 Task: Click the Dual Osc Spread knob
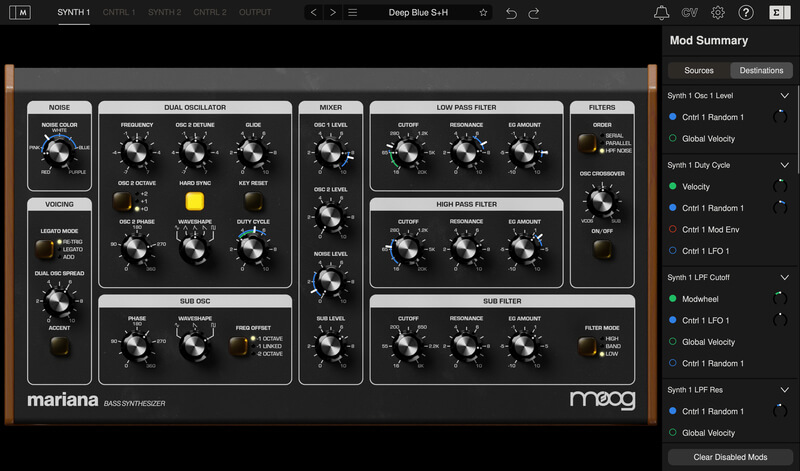pyautogui.click(x=59, y=301)
